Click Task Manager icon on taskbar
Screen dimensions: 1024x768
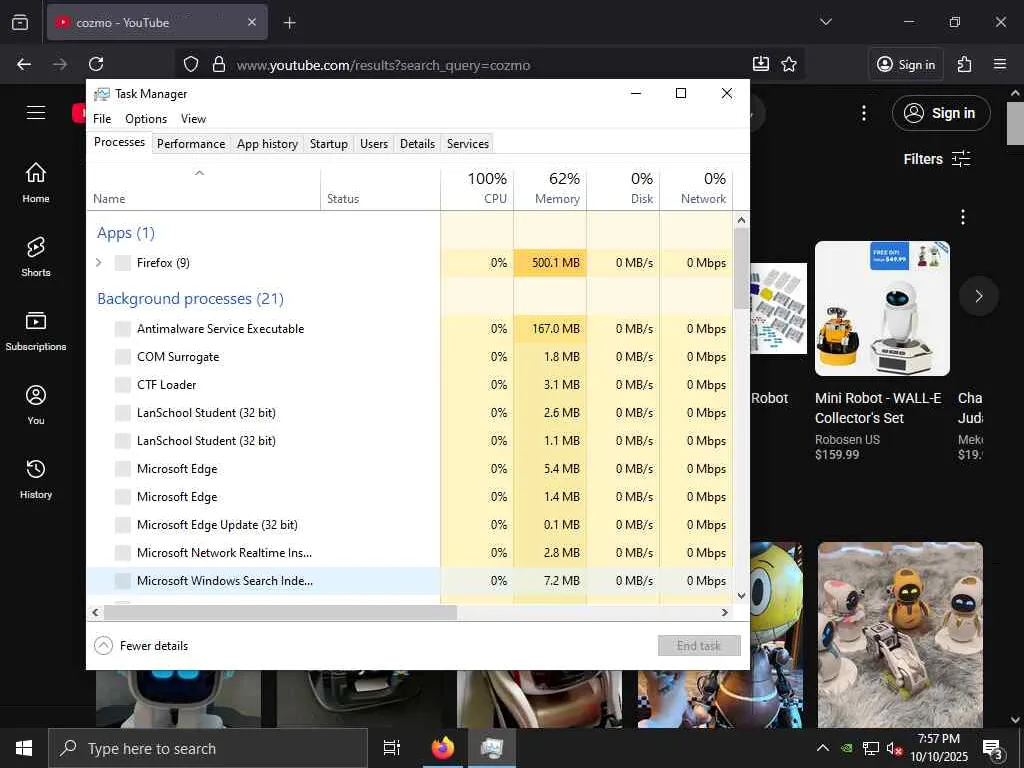pos(491,748)
